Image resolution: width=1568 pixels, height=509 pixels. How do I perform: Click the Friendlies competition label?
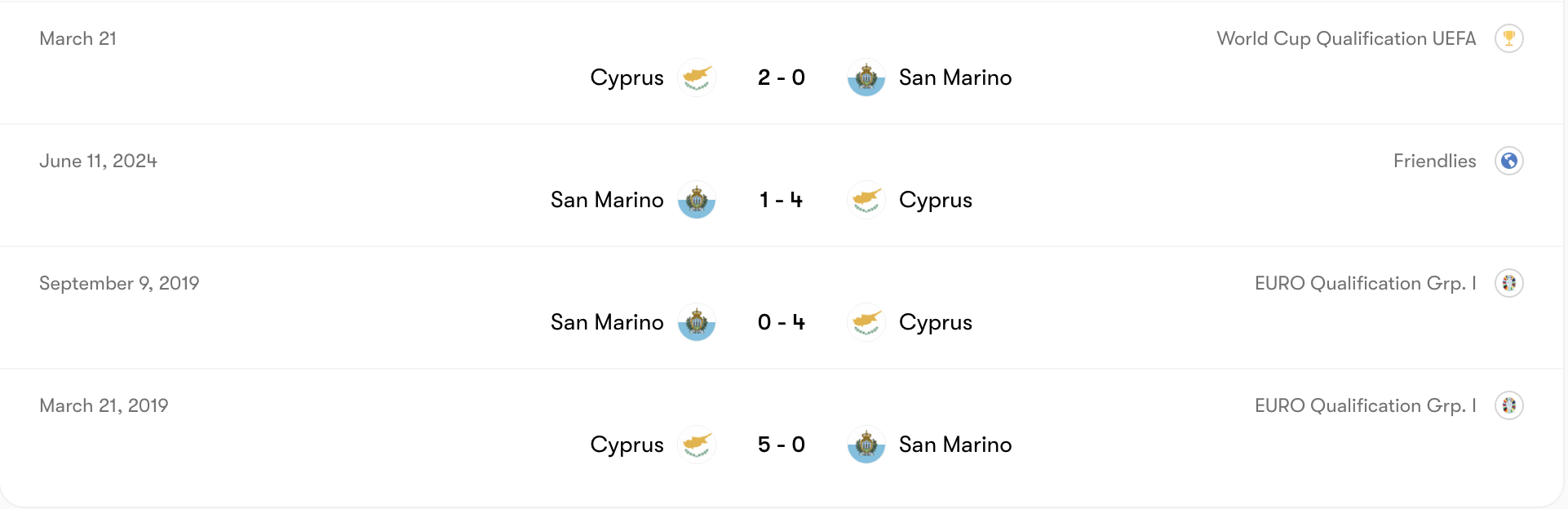(1434, 161)
